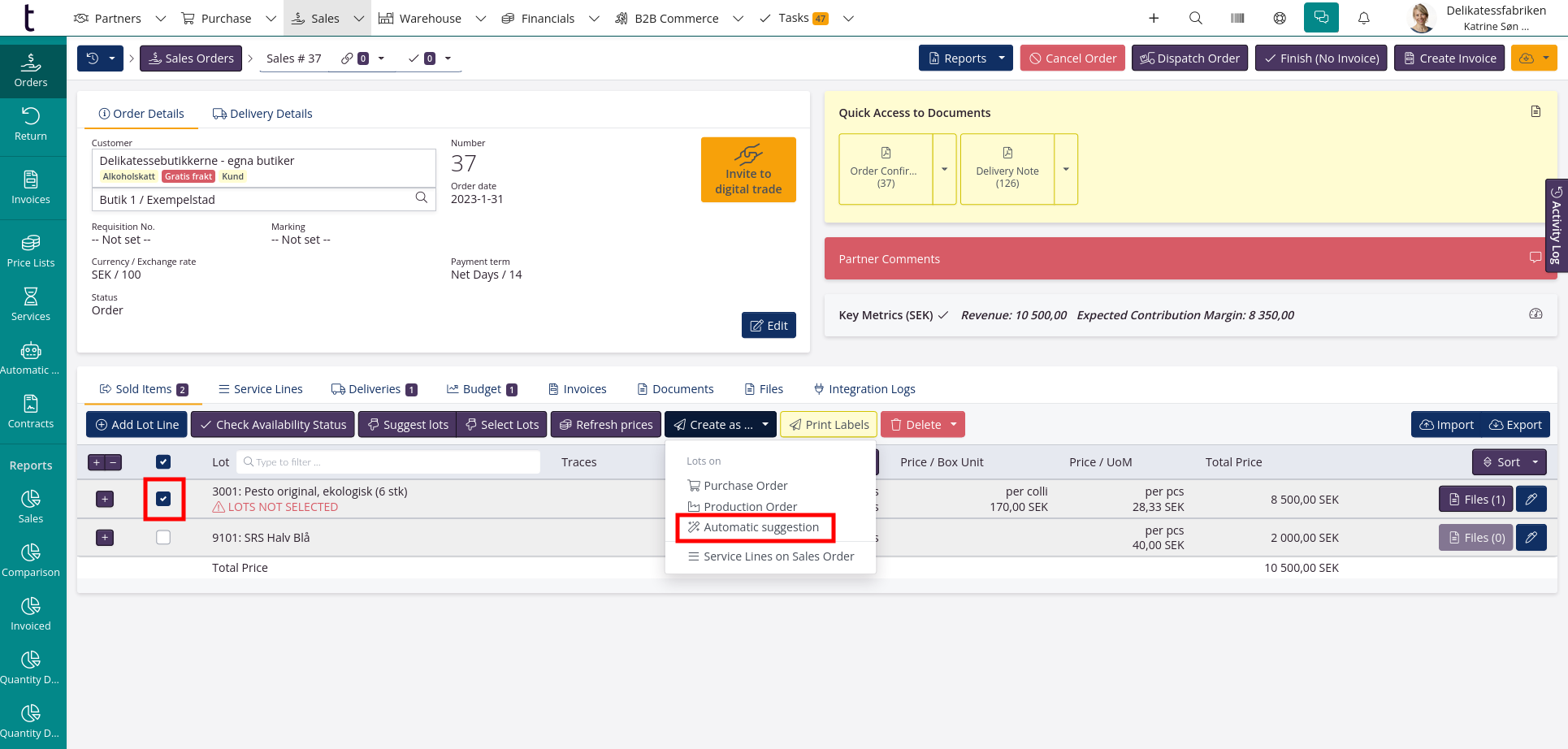Go to Contracts in the left sidebar
1568x749 pixels.
tap(31, 411)
